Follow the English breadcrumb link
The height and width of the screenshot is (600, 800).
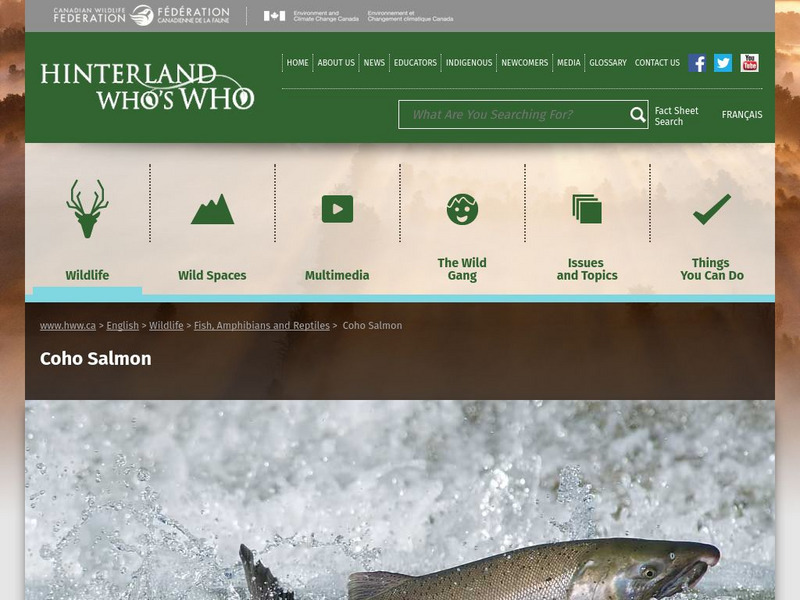pos(122,326)
